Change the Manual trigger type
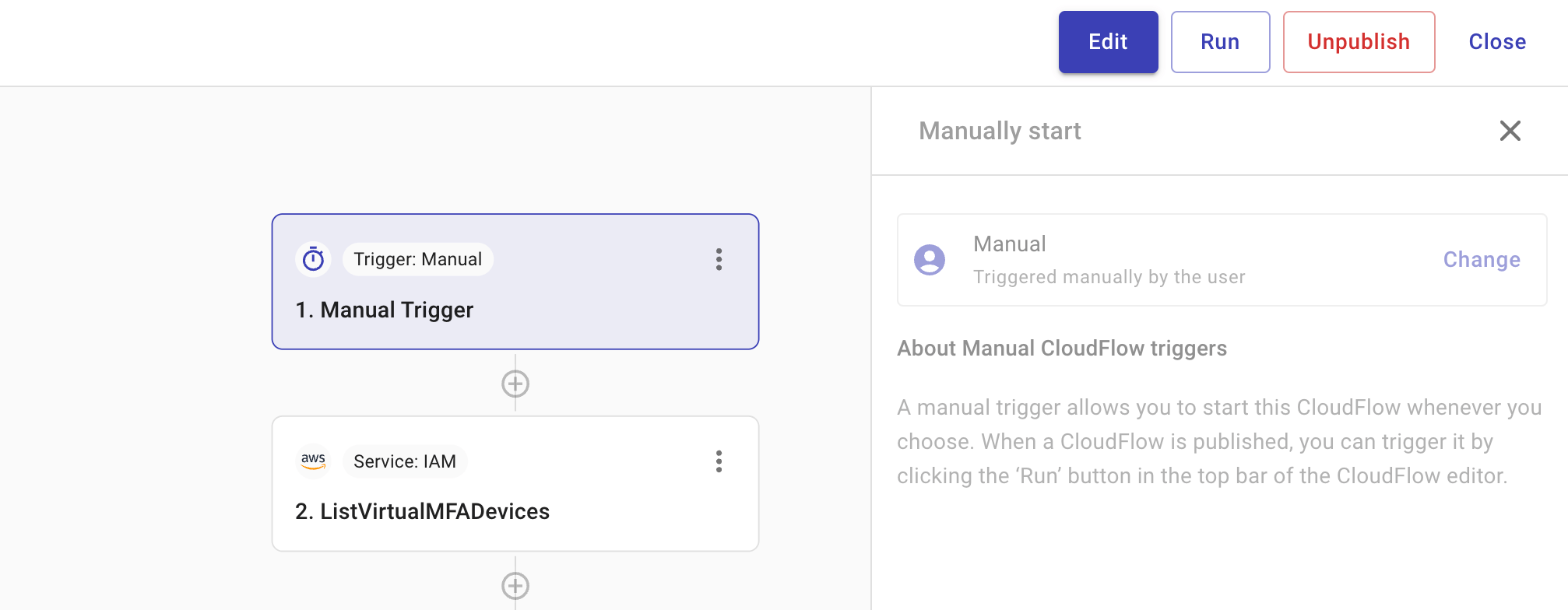This screenshot has height=610, width=1568. (1482, 260)
